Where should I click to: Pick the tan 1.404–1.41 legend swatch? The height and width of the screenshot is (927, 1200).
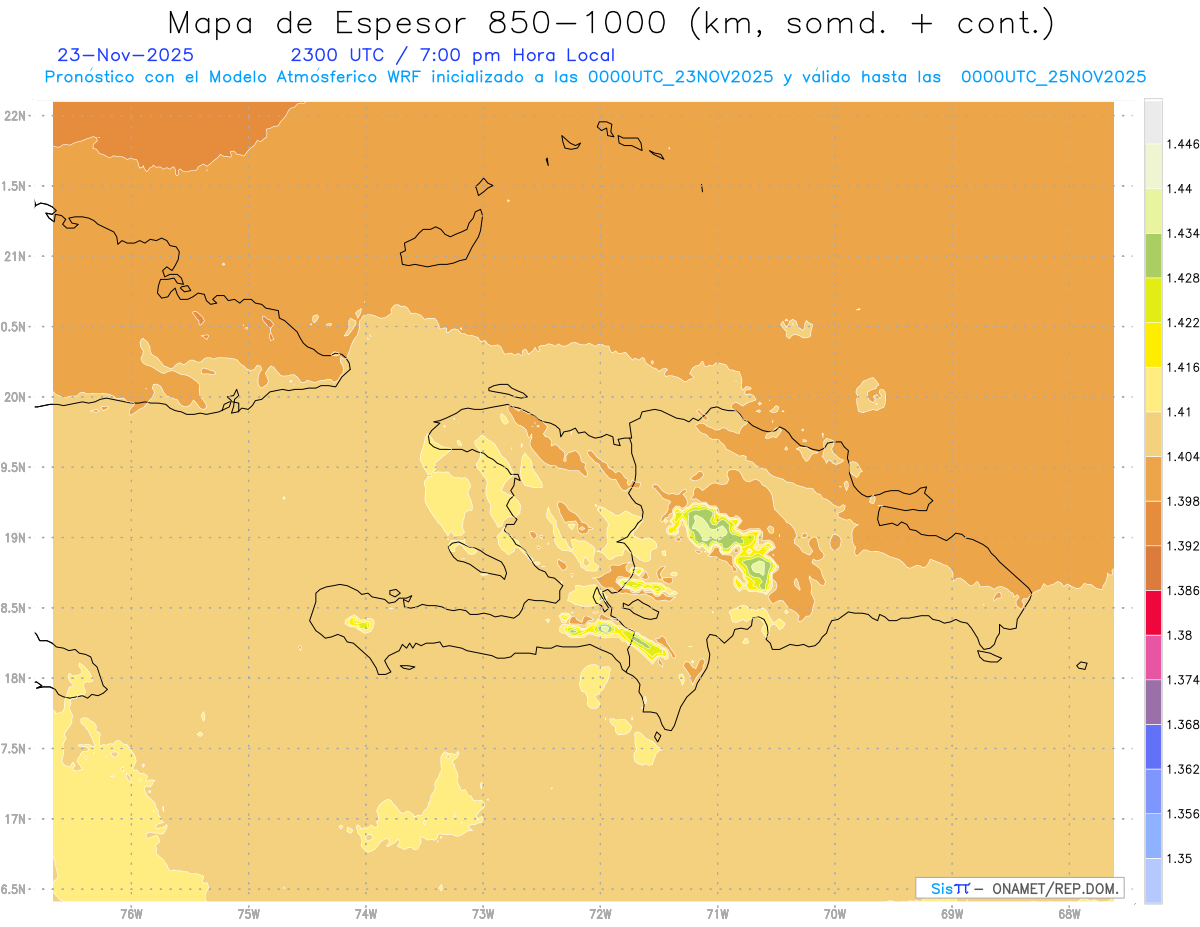(x=1153, y=433)
